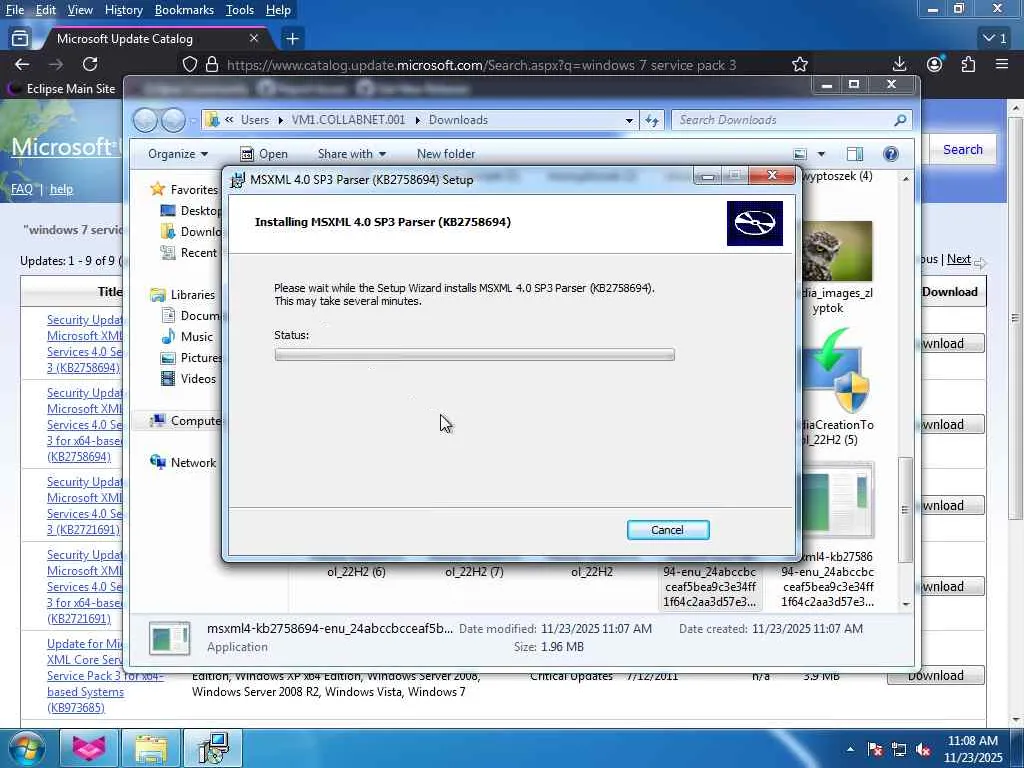Screen dimensions: 1024x768
Task: Select Libraries in the navigation pane
Action: 192,295
